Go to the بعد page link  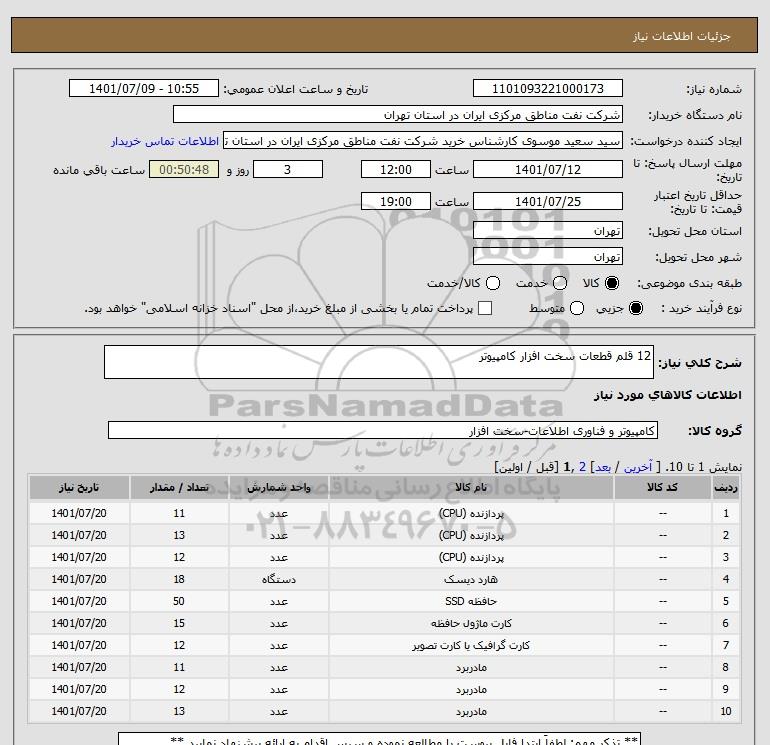point(603,467)
